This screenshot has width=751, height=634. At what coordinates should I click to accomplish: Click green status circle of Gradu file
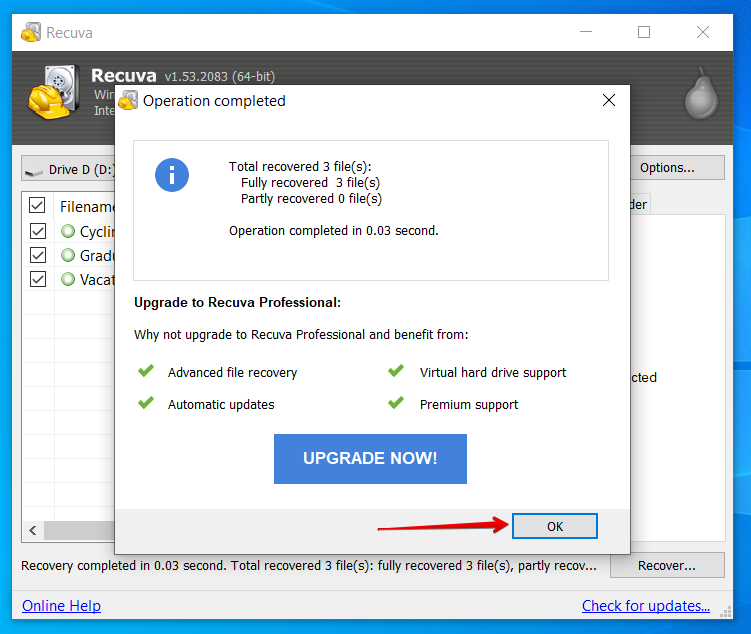click(x=68, y=255)
